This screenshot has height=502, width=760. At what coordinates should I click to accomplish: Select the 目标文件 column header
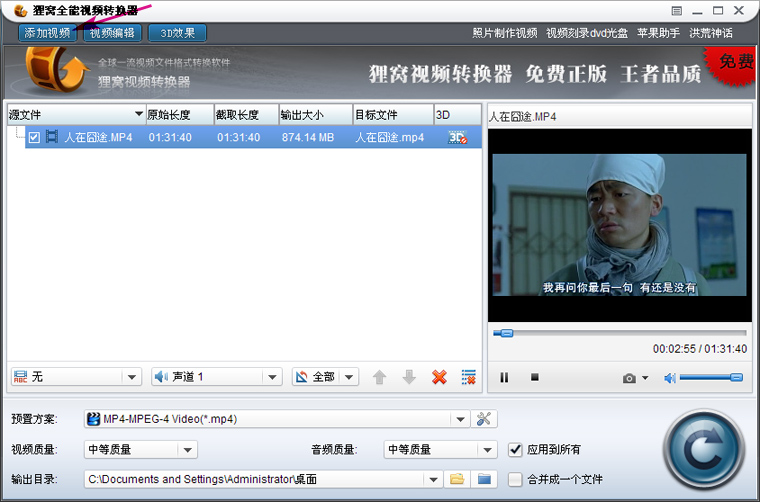click(x=393, y=115)
